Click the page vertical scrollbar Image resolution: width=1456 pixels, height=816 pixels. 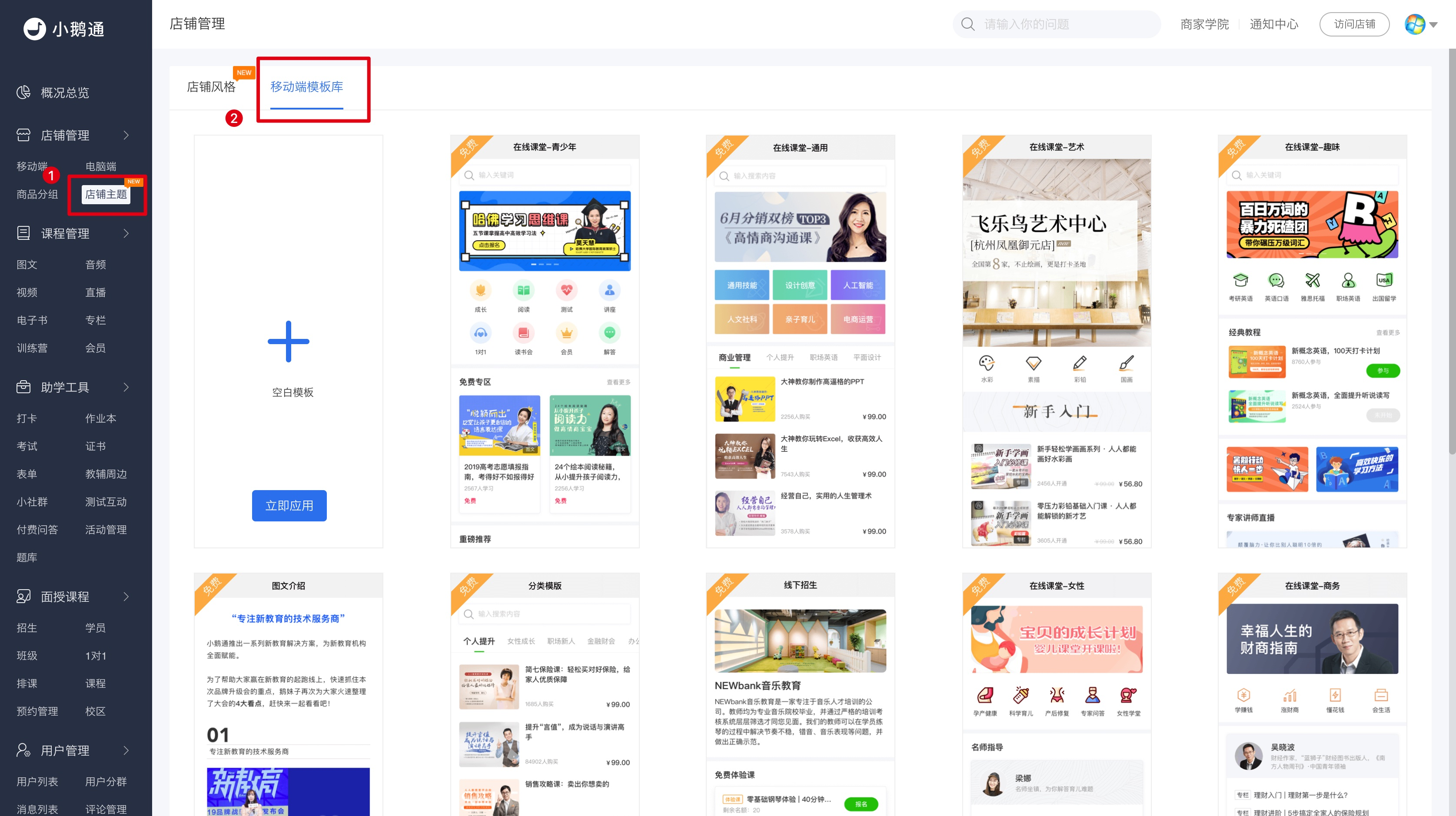[x=1452, y=251]
